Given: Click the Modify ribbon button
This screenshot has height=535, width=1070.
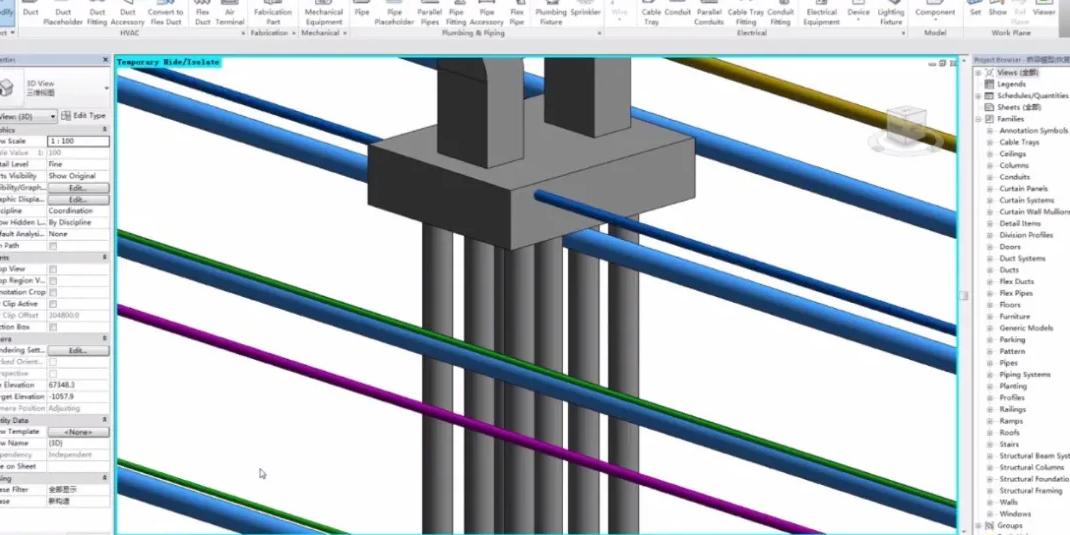Looking at the screenshot, I should pos(7,12).
